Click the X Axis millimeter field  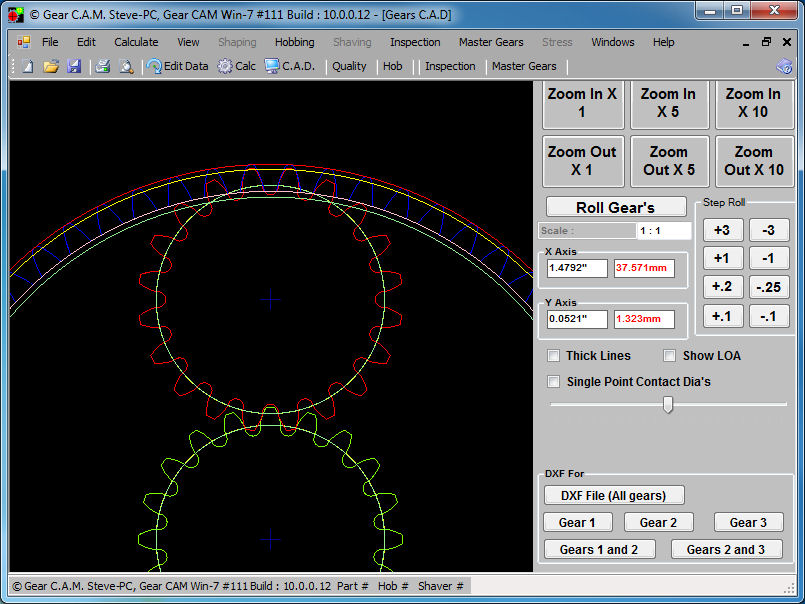click(644, 268)
